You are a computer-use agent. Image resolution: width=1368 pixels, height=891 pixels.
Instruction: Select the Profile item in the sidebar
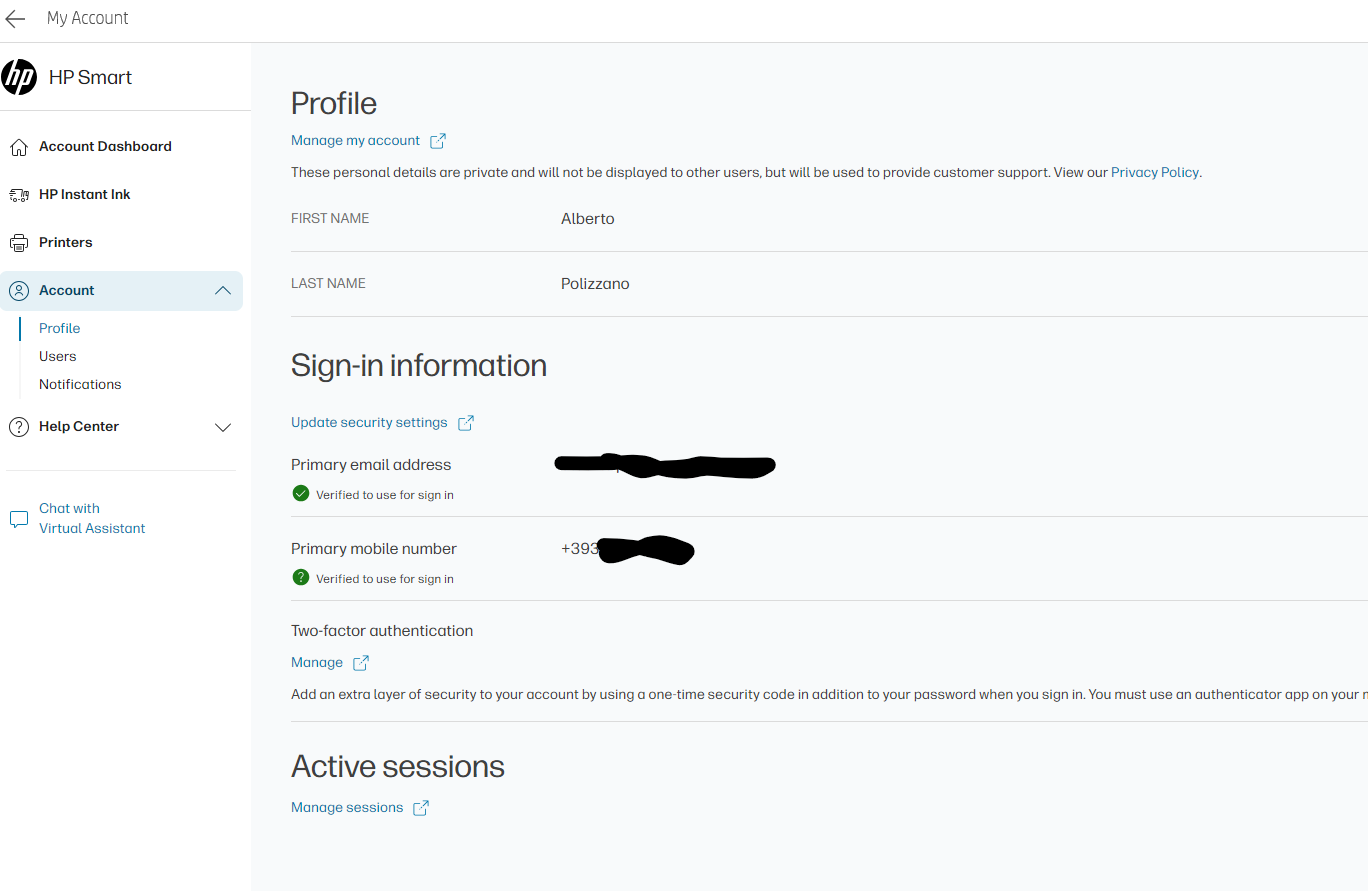59,328
